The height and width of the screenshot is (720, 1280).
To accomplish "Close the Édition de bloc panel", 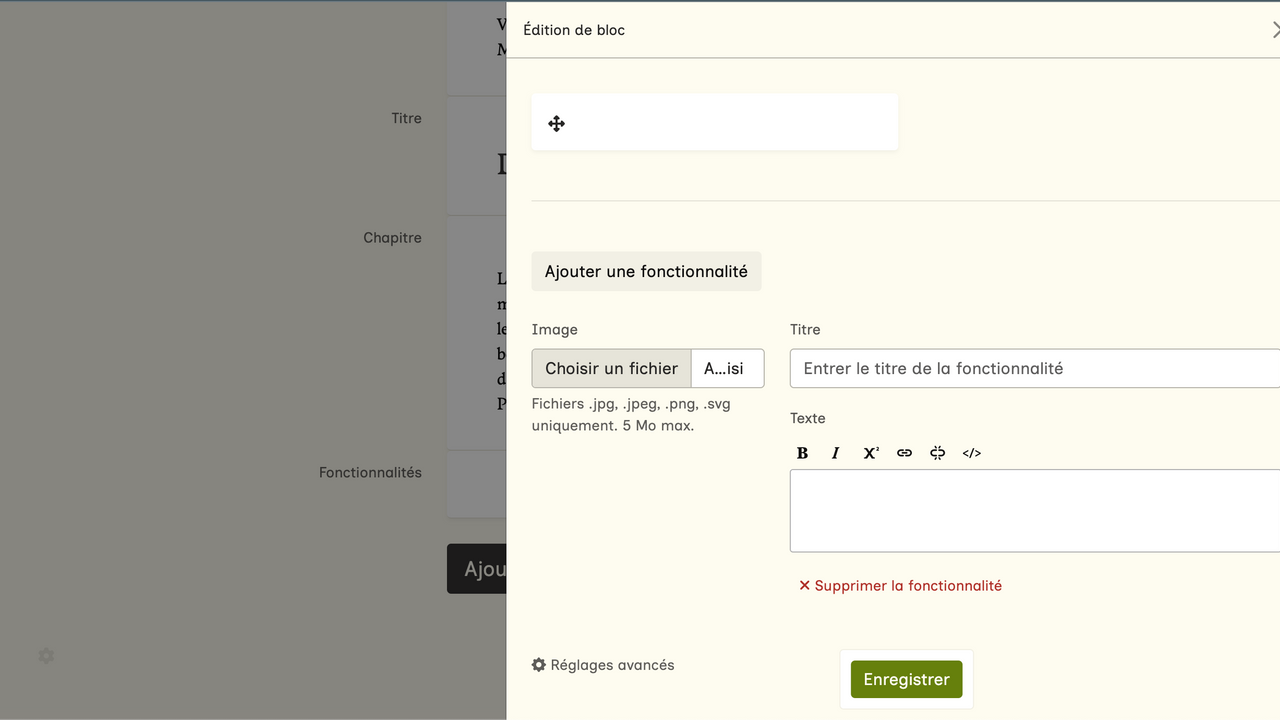I will click(x=1274, y=30).
